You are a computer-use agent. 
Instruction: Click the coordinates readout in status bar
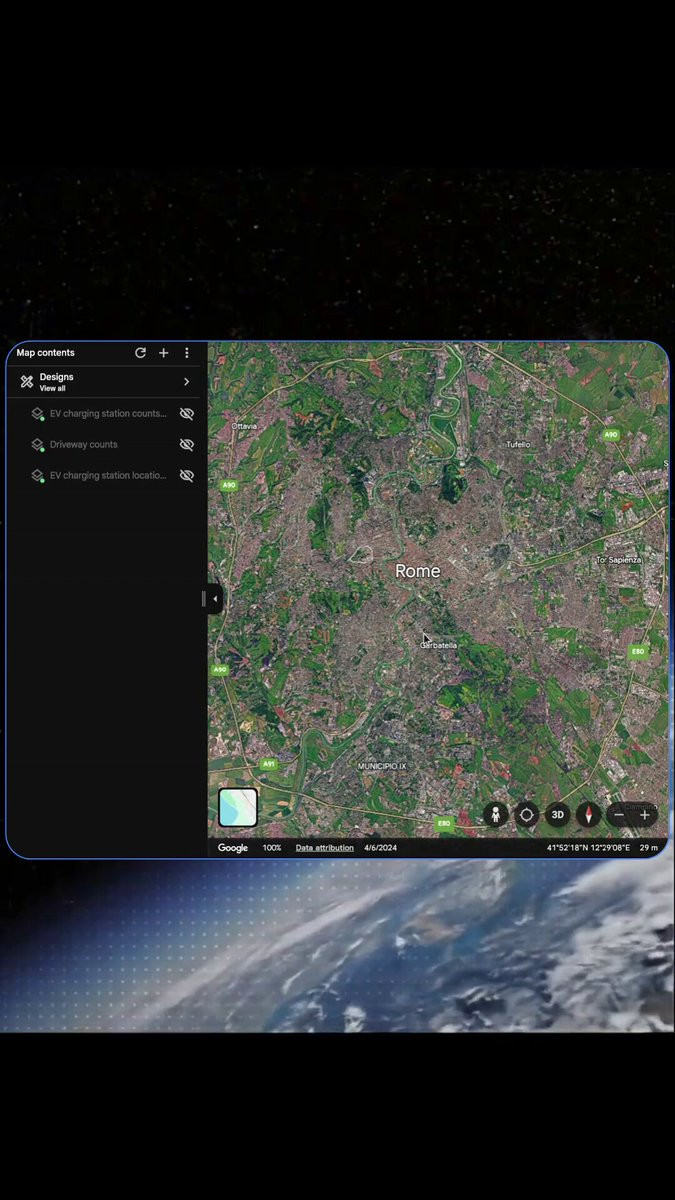point(588,848)
